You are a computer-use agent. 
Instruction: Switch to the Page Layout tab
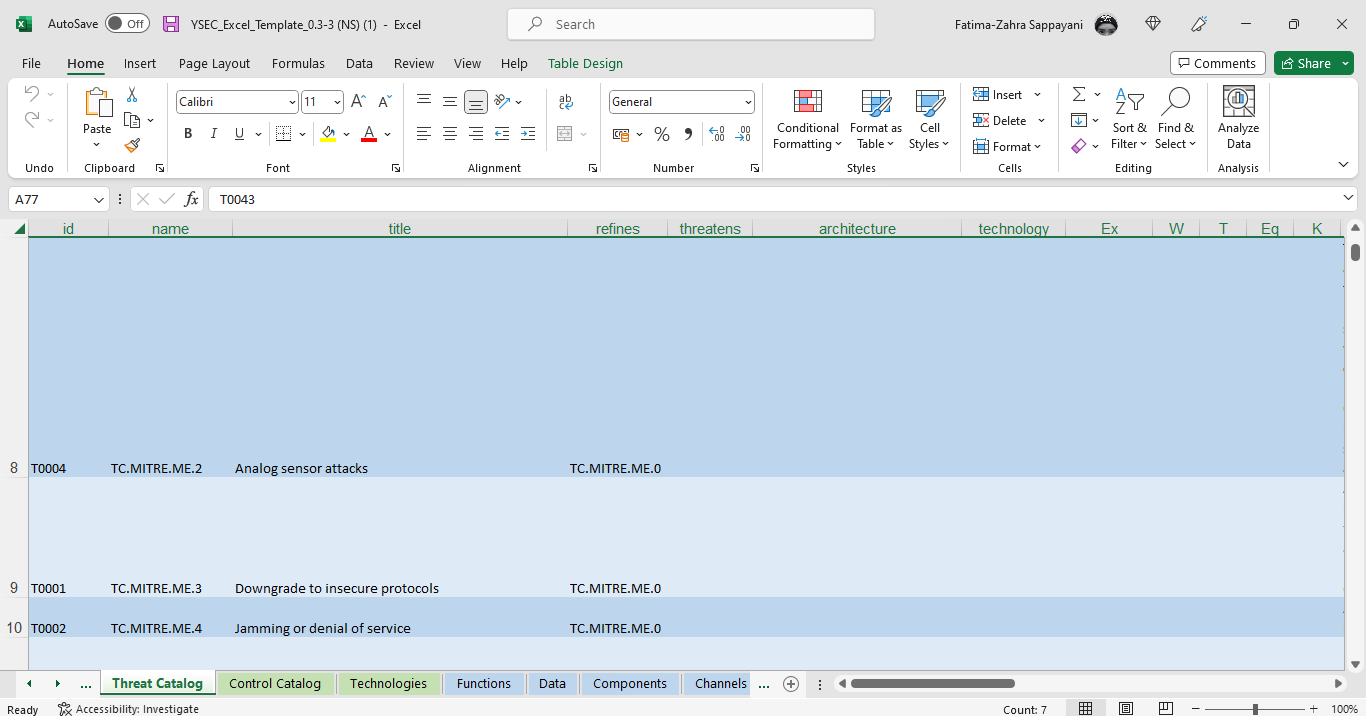pyautogui.click(x=215, y=63)
